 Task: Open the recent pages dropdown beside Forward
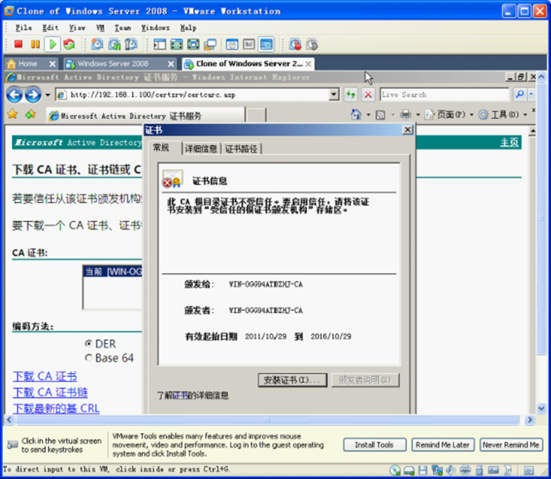47,95
